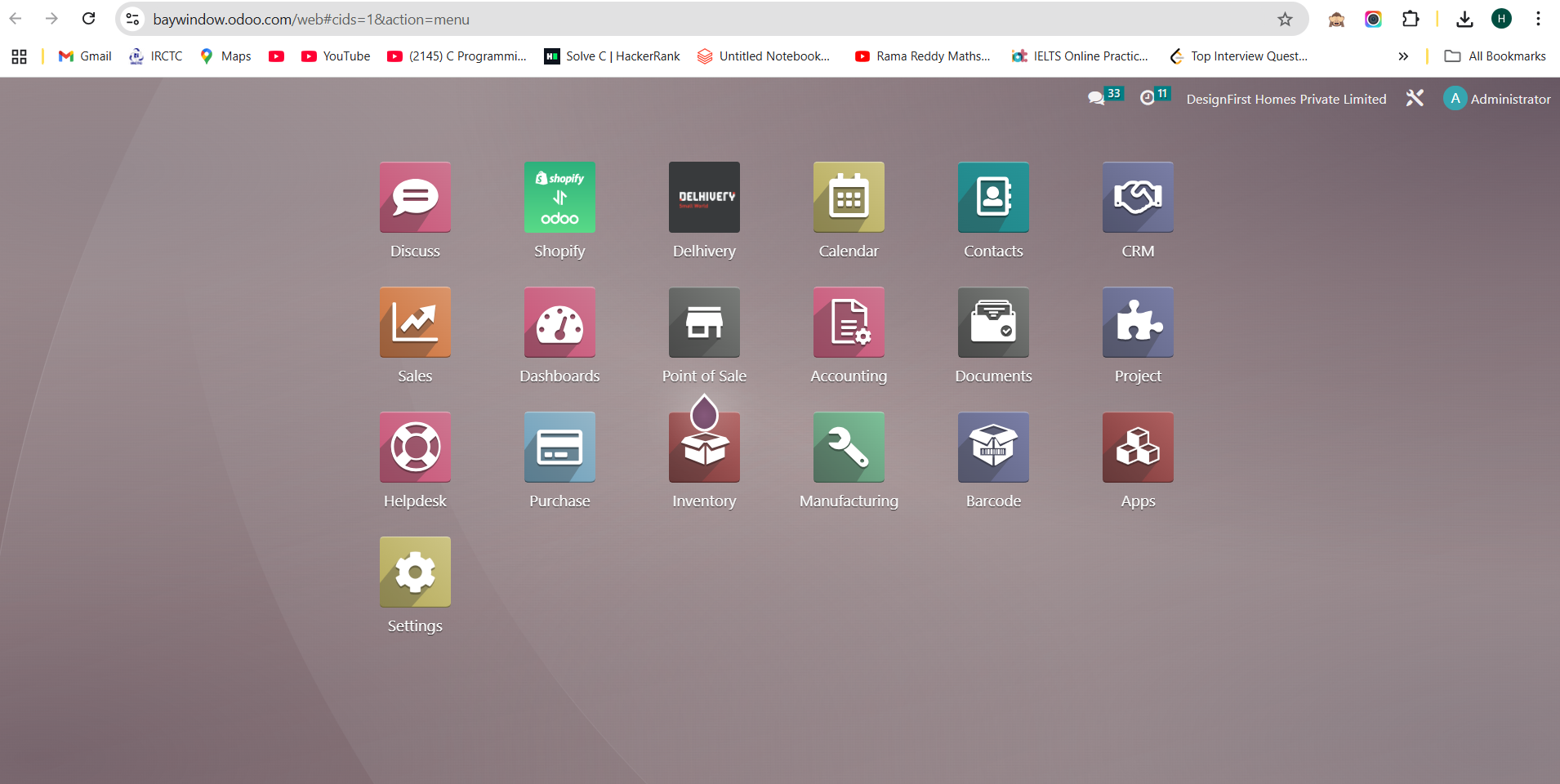
Task: Open the Helpdesk lifebuoy icon
Action: point(415,448)
